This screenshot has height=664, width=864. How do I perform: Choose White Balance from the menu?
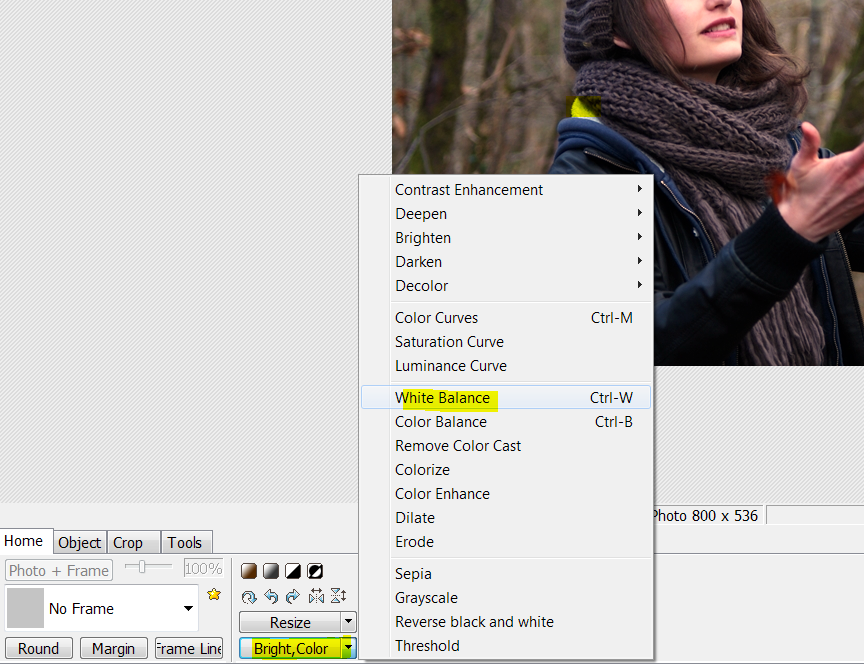pos(506,397)
